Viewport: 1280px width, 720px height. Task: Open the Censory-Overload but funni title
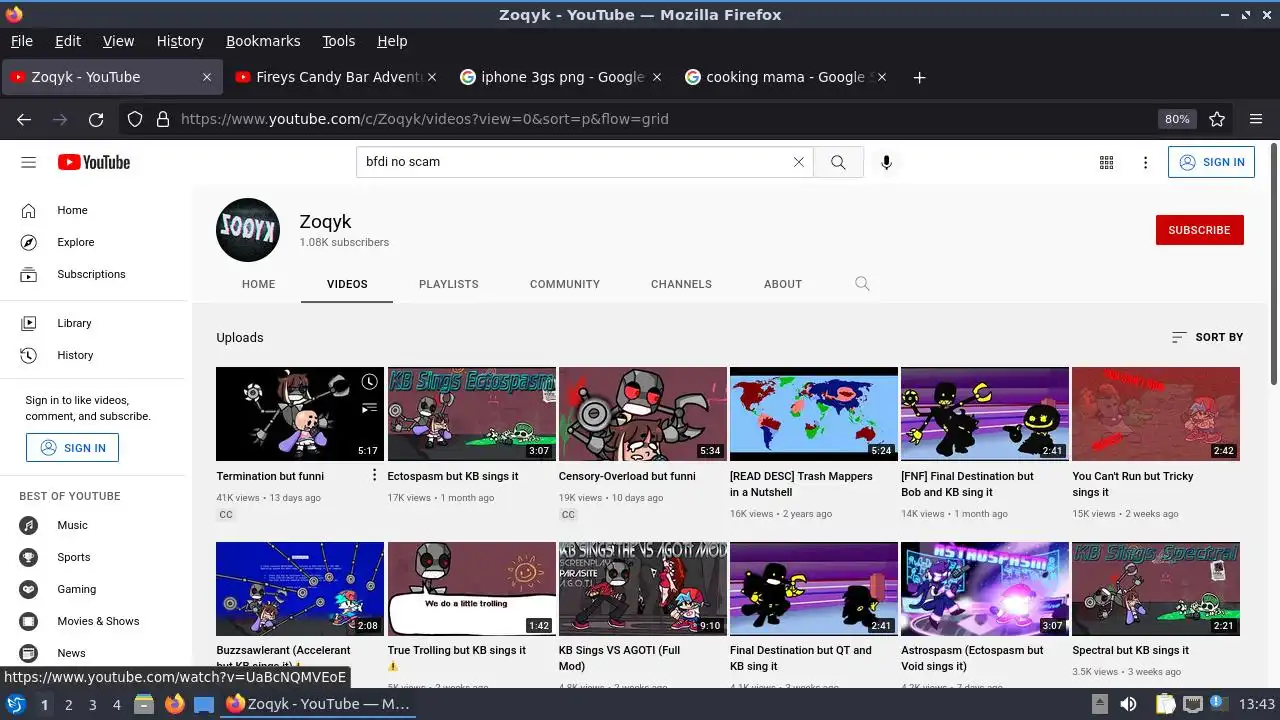627,476
